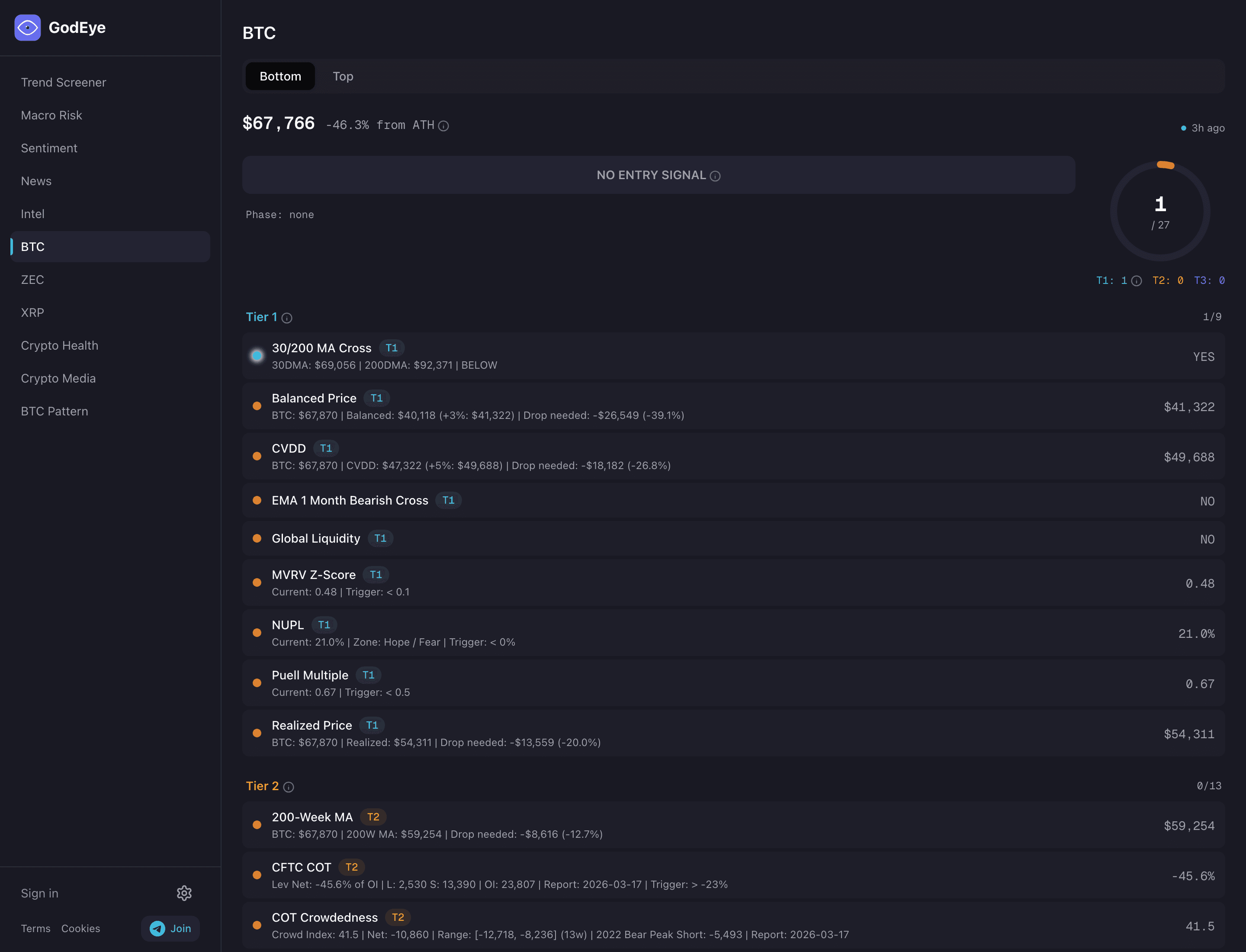Click info icon beside NO ENTRY SIGNAL

[x=715, y=176]
